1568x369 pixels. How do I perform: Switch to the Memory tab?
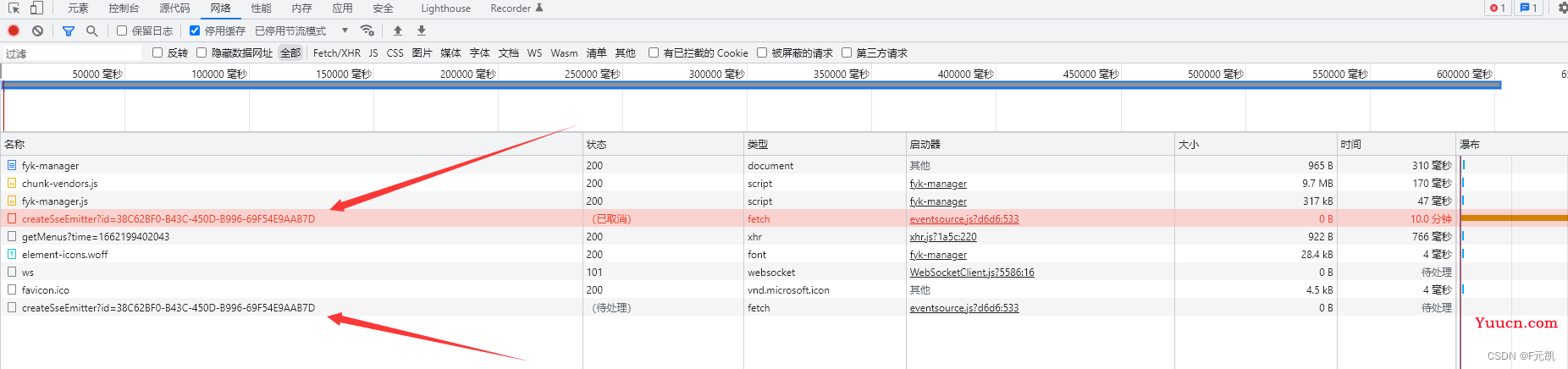301,8
